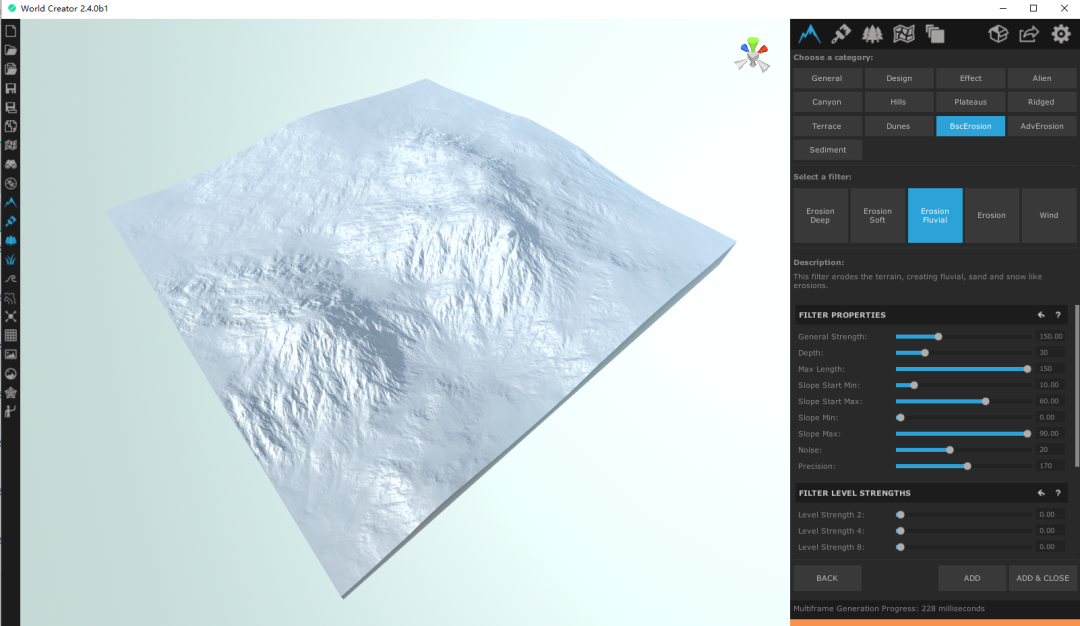Viewport: 1080px width, 626px height.
Task: Open the stacked layers icon in right panel
Action: (x=935, y=34)
